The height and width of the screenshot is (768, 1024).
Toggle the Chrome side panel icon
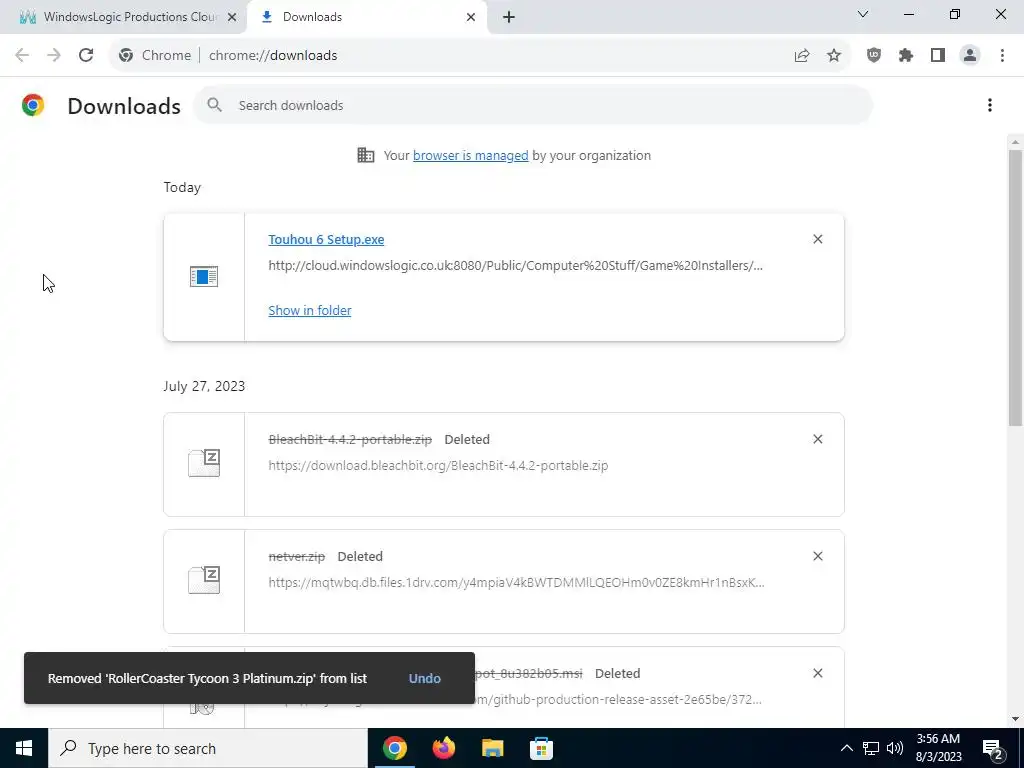(938, 56)
